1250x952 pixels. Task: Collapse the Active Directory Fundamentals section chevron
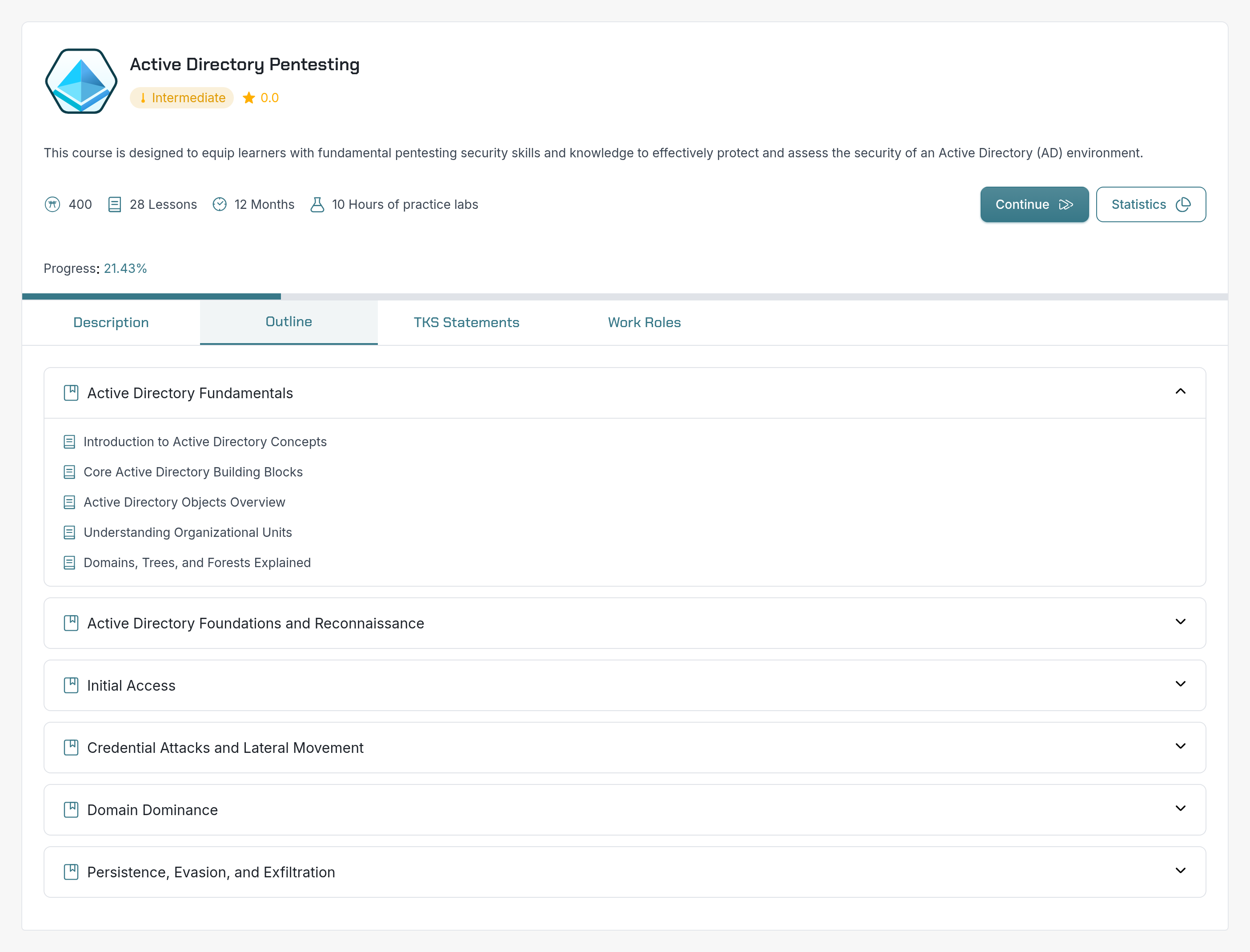[x=1180, y=392]
